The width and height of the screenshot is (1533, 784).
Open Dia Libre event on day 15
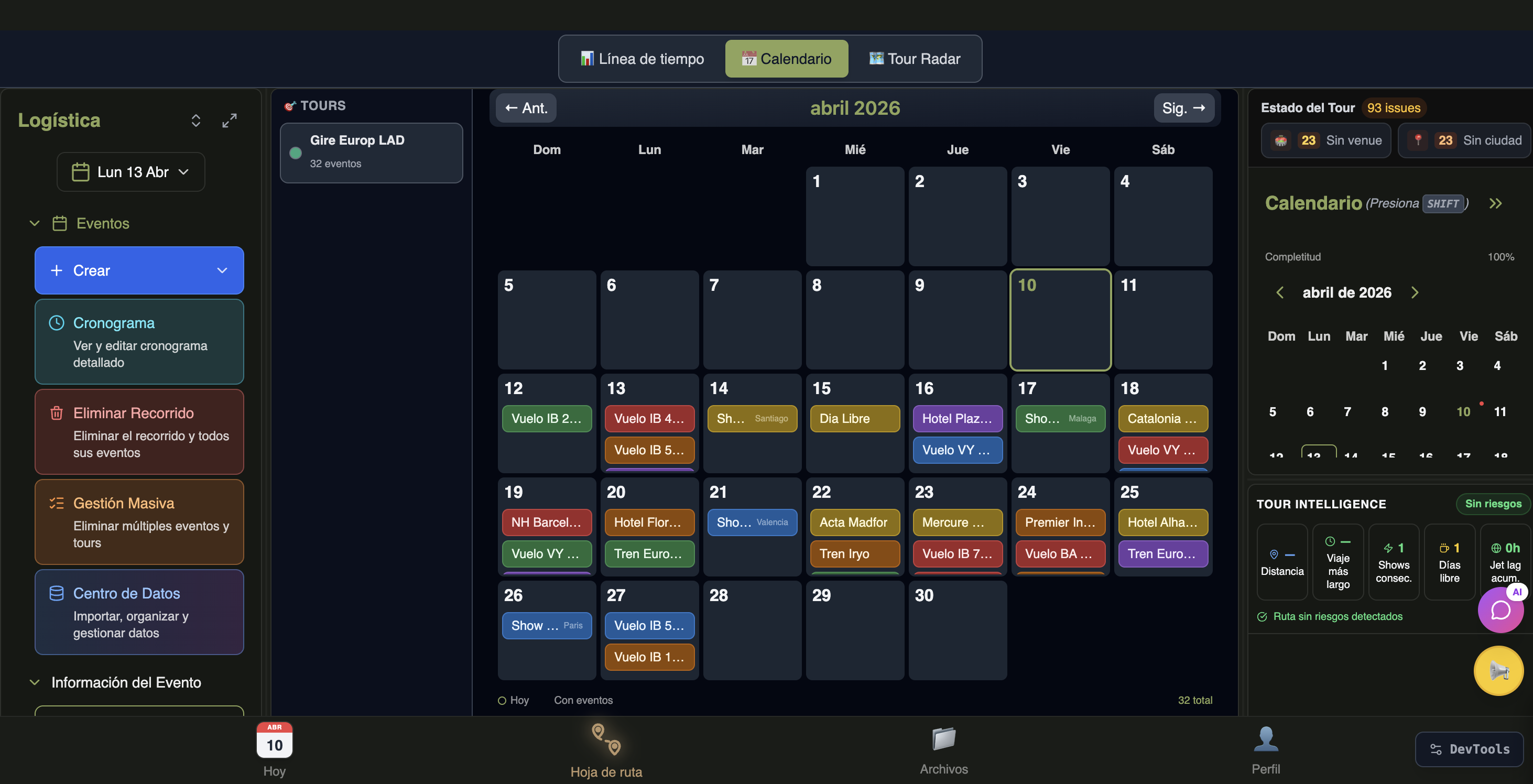coord(855,419)
